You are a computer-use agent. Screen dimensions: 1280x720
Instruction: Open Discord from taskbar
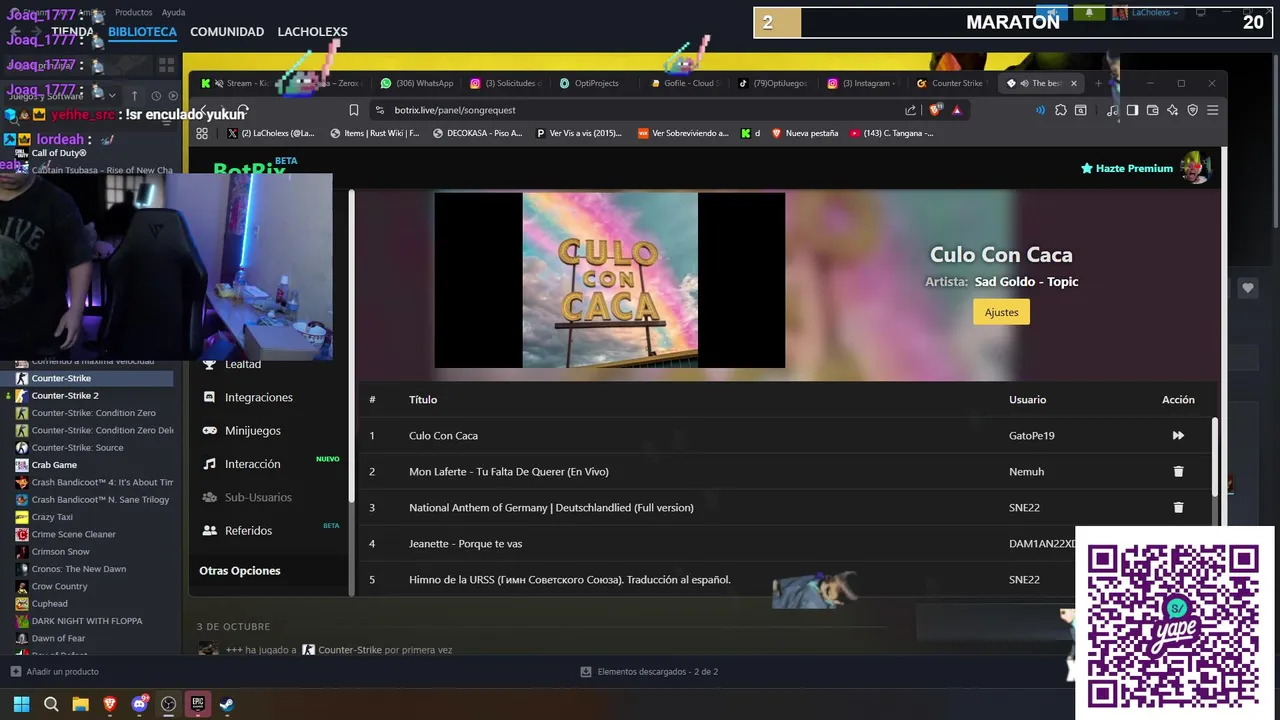pyautogui.click(x=139, y=704)
